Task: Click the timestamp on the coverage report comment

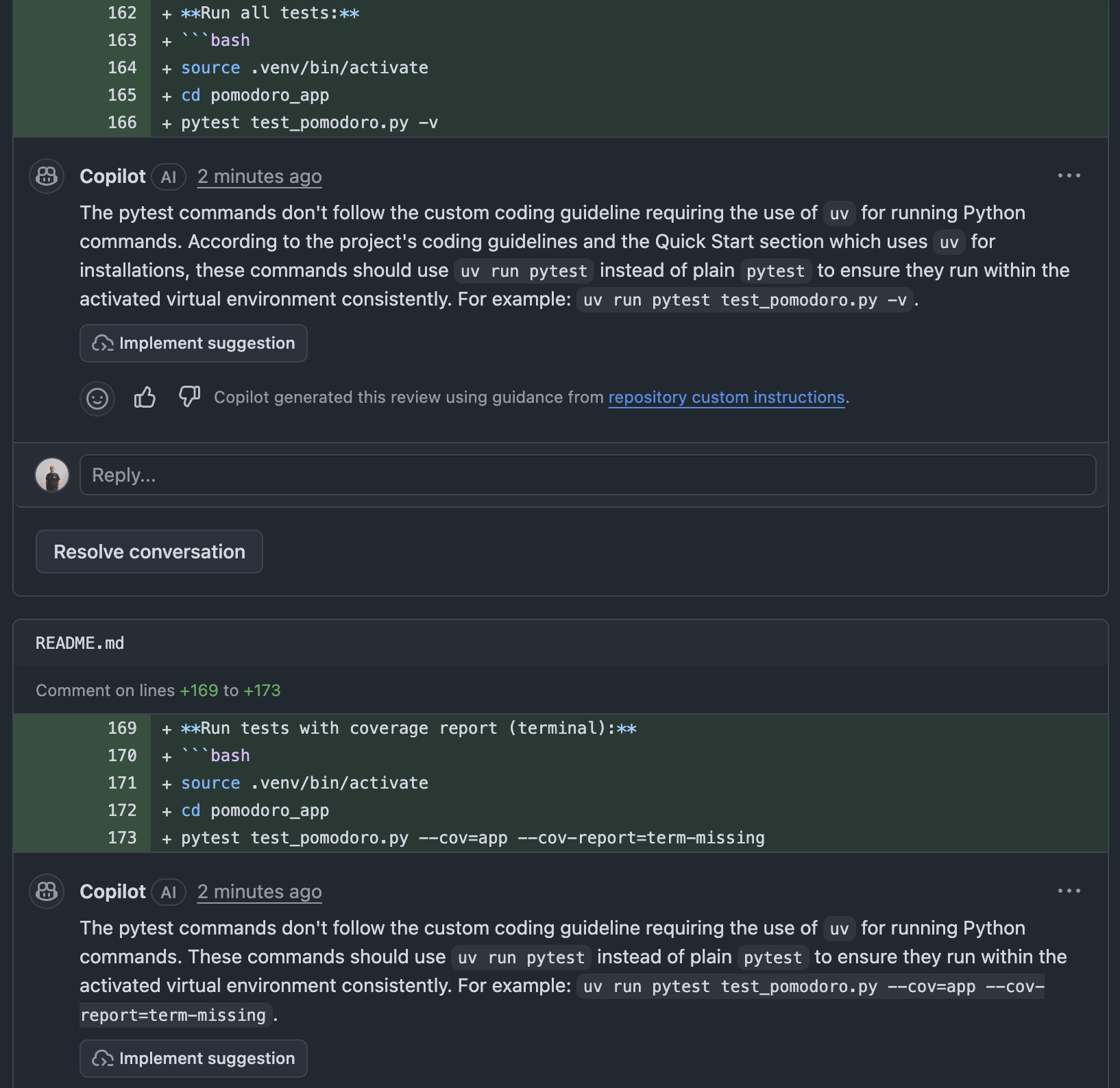Action: [259, 892]
